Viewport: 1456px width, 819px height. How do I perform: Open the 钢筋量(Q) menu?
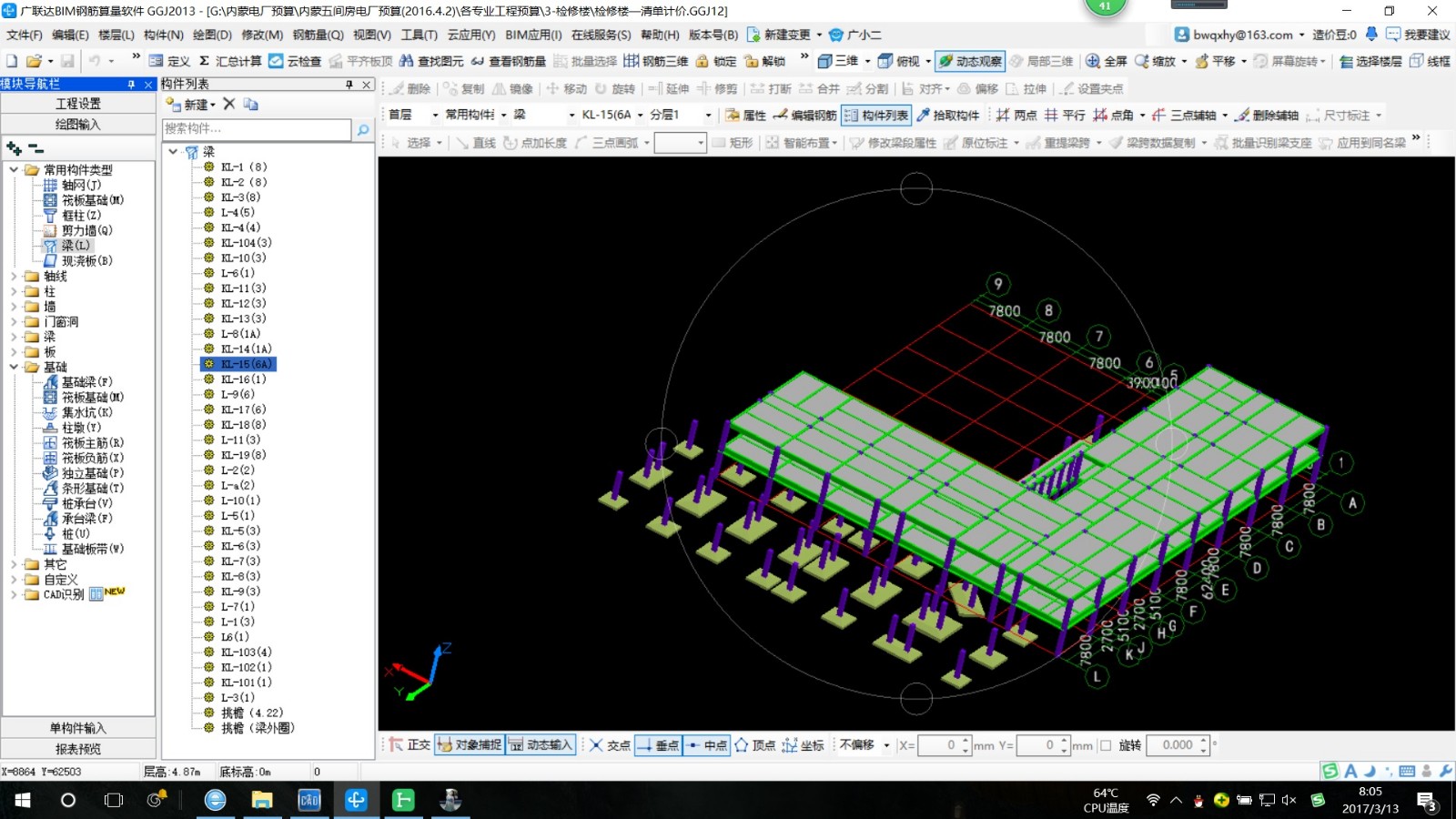click(318, 35)
